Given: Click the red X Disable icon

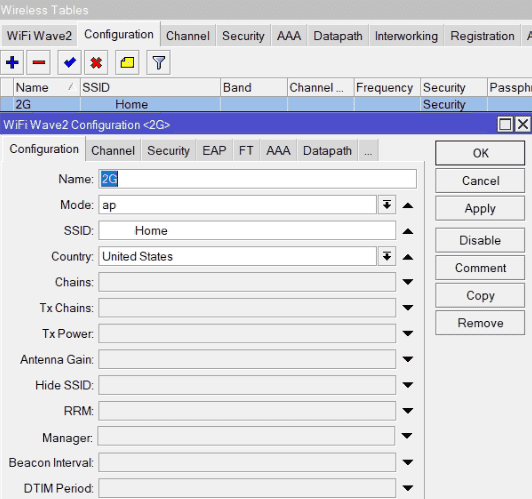Looking at the screenshot, I should pyautogui.click(x=96, y=62).
